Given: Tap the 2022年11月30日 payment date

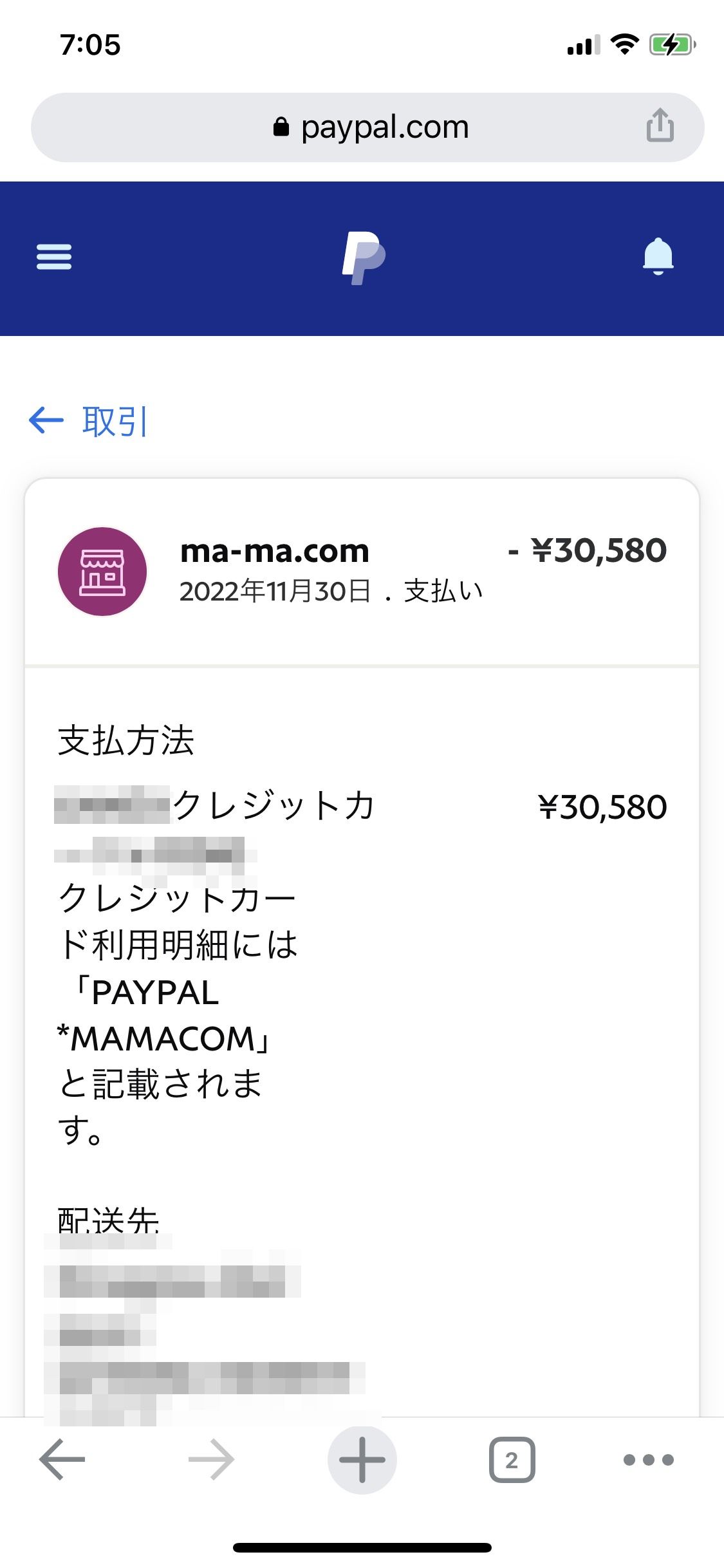Looking at the screenshot, I should pyautogui.click(x=275, y=592).
